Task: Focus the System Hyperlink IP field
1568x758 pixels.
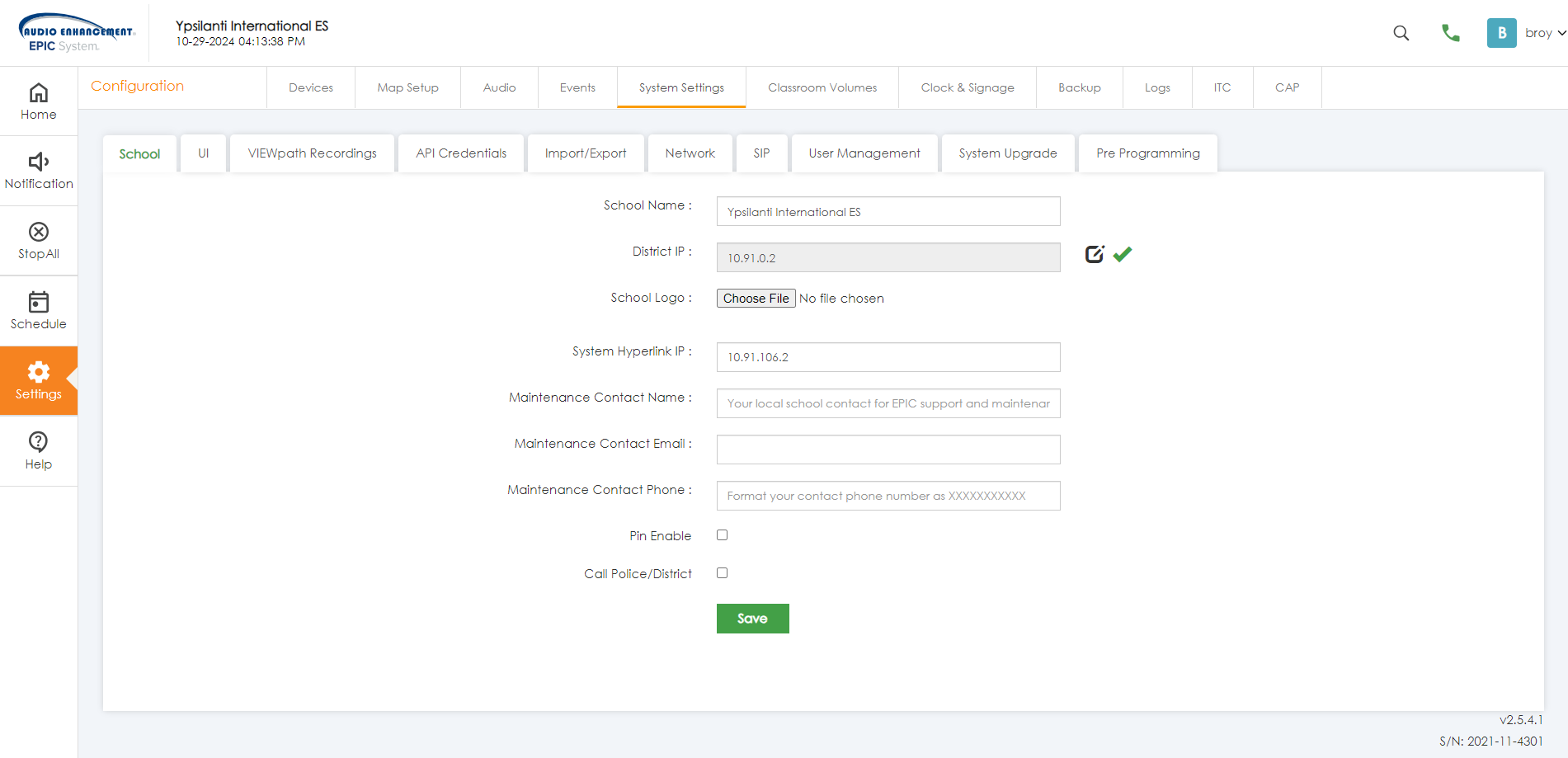Action: [x=888, y=357]
